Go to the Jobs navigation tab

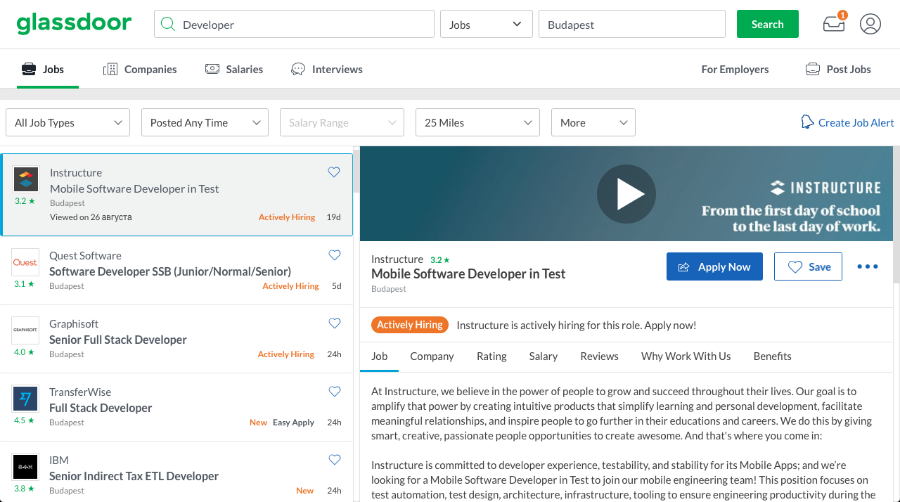pyautogui.click(x=43, y=69)
